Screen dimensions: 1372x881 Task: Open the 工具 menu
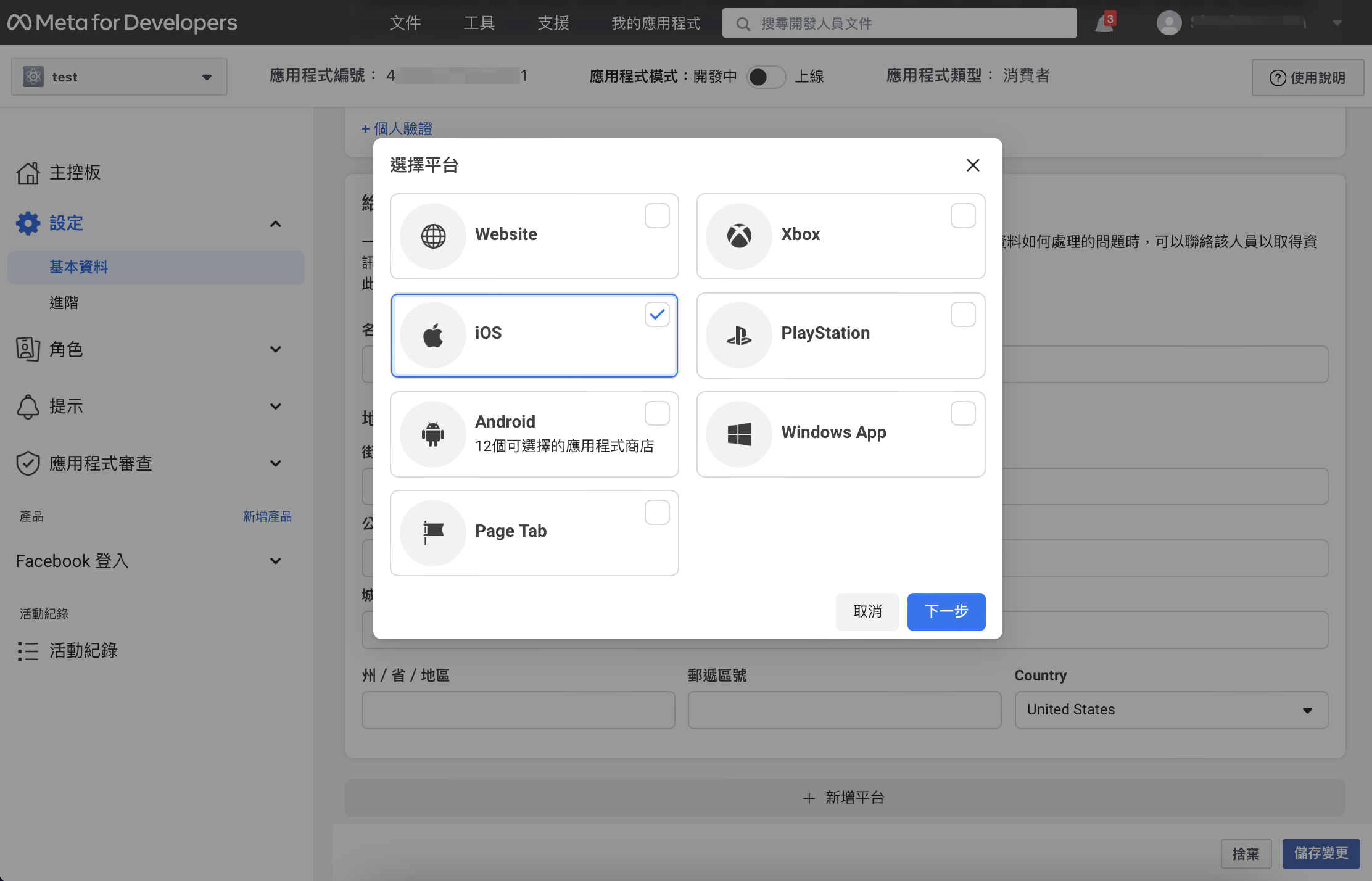[x=479, y=23]
